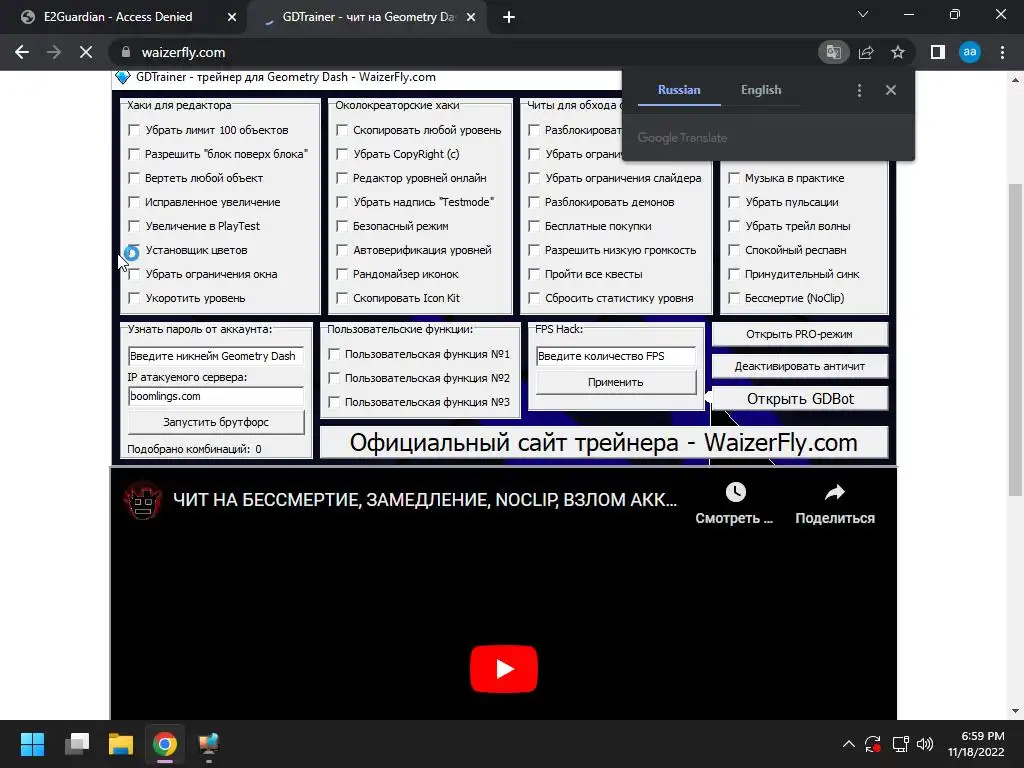
Task: Click the waizerfly.com address bar
Action: pyautogui.click(x=464, y=52)
